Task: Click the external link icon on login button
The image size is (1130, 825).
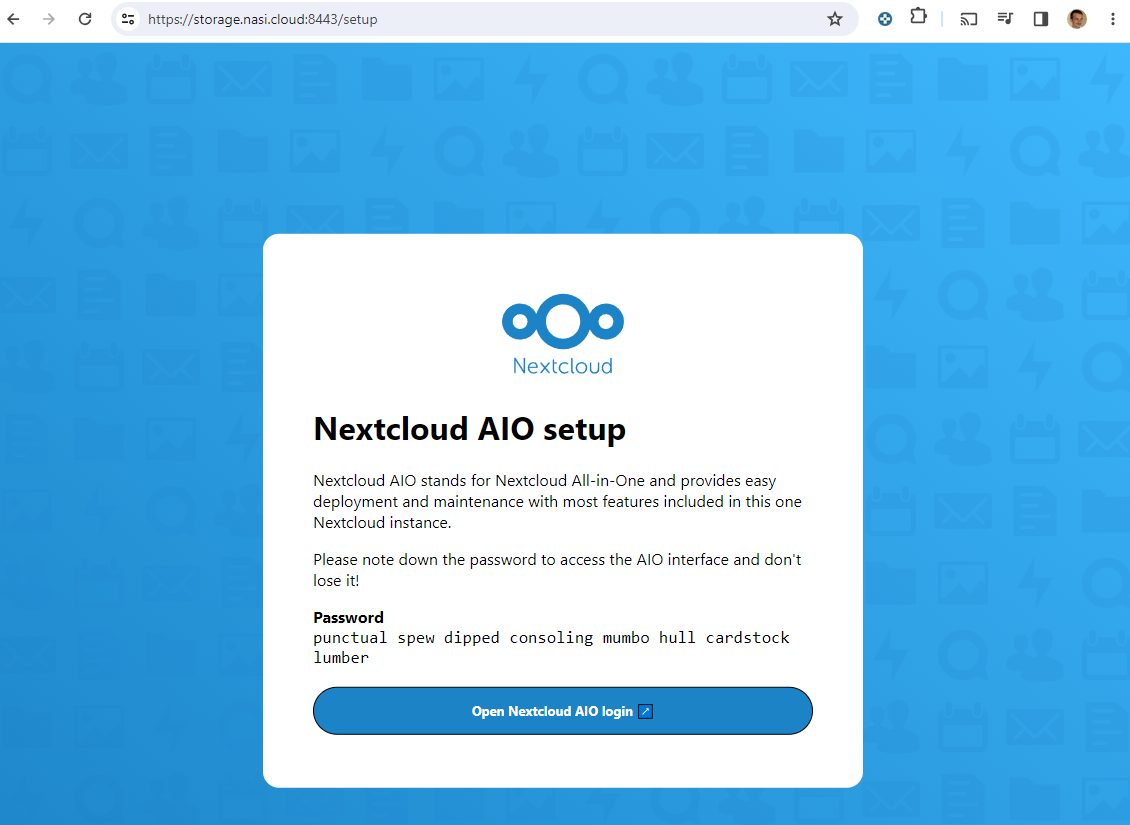Action: pyautogui.click(x=646, y=712)
